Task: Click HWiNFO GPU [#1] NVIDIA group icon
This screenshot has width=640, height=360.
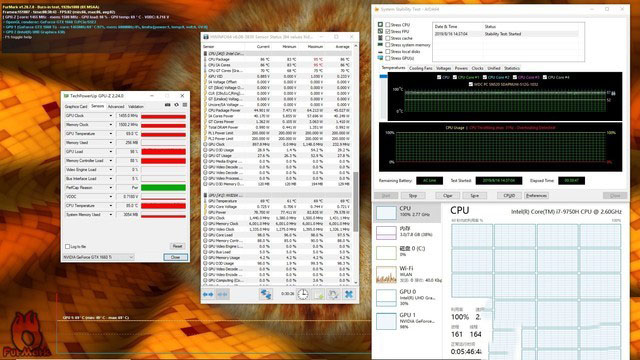Action: 205,195
